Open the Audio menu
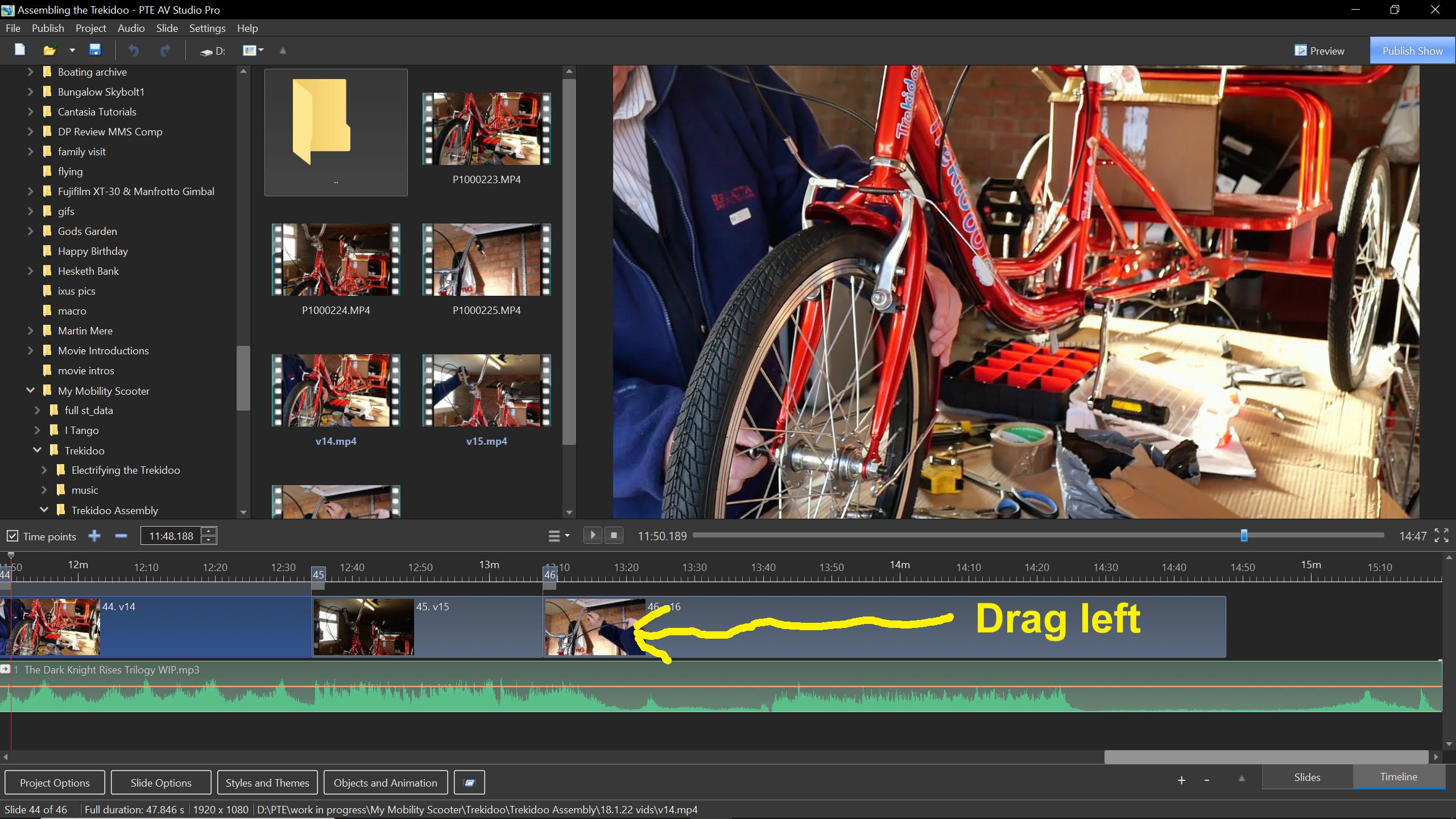The height and width of the screenshot is (819, 1456). [x=131, y=28]
